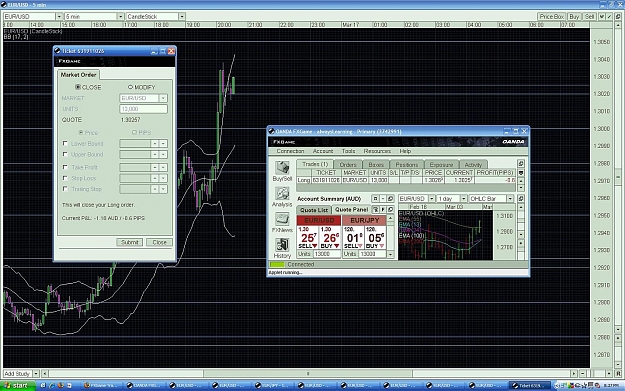Select the MODIFY radio button in the ticket
The image size is (625, 391).
tap(130, 87)
